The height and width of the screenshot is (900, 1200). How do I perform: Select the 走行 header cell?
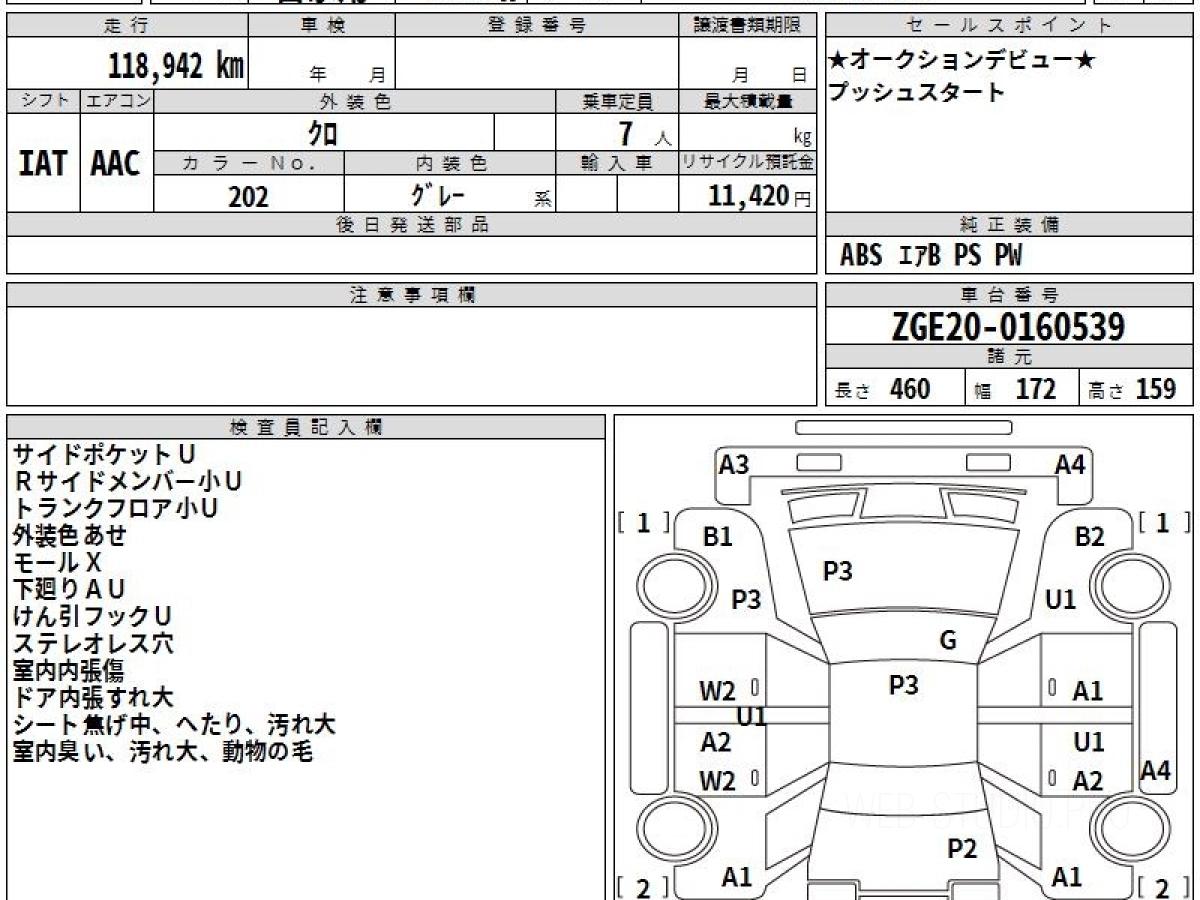coord(126,26)
